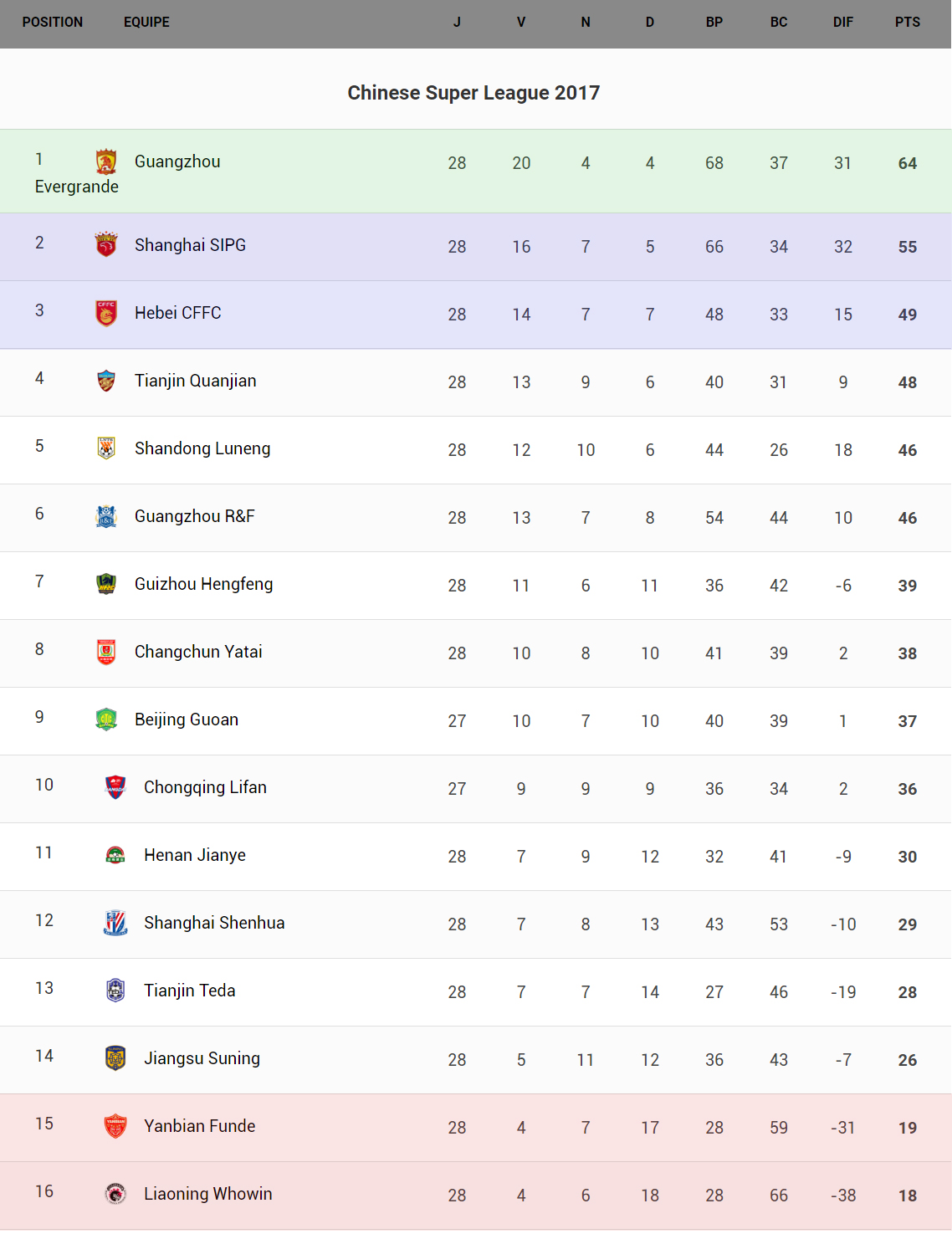The width and height of the screenshot is (952, 1234).
Task: Click the Jiangsu Suning club badge
Action: pyautogui.click(x=115, y=1058)
